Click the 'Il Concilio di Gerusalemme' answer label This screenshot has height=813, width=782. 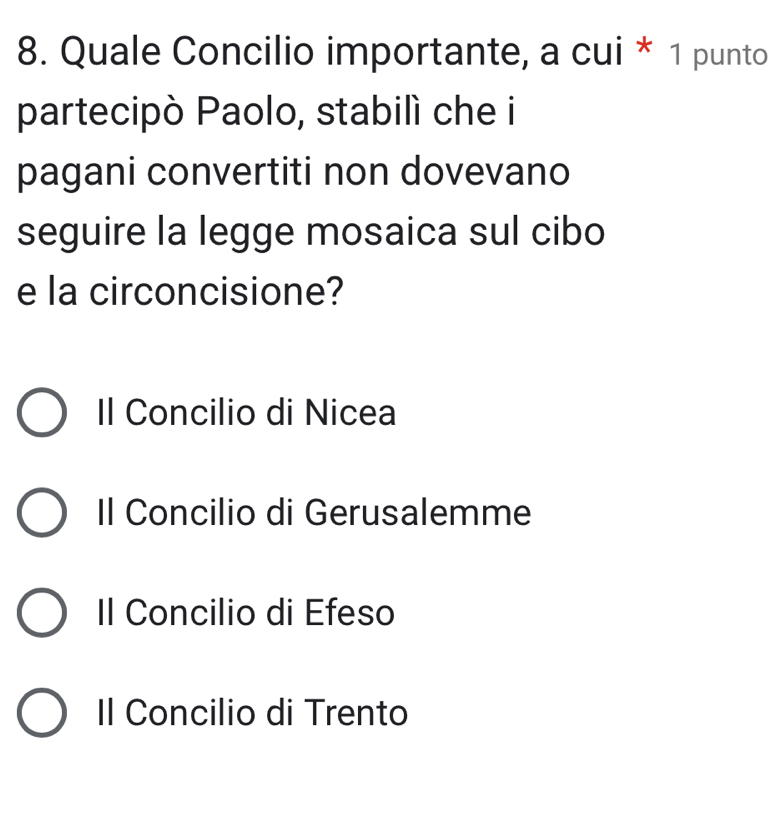click(313, 513)
